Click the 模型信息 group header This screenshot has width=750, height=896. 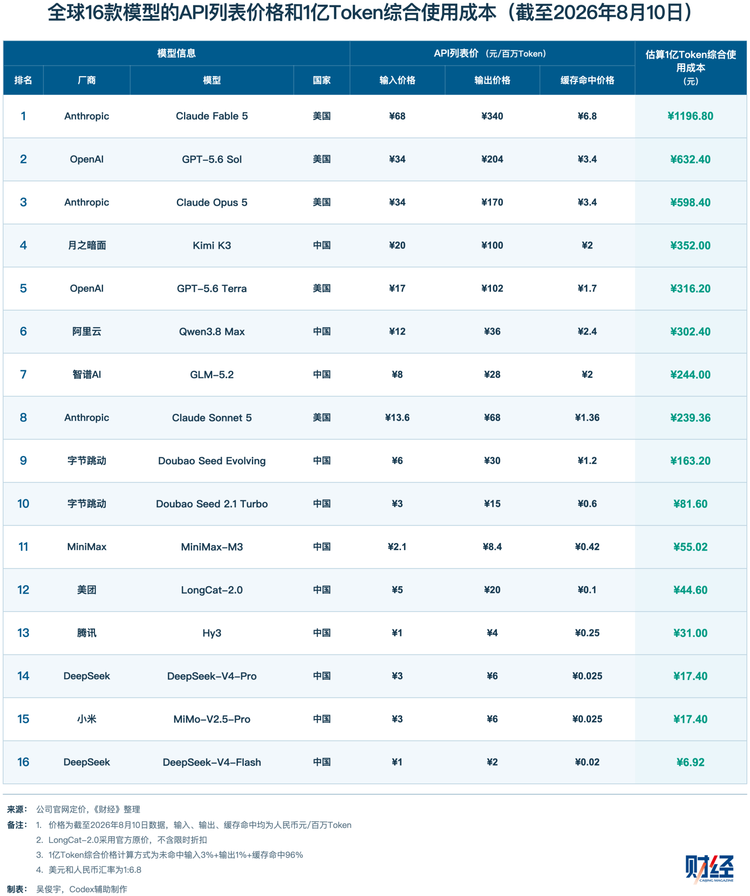(177, 53)
